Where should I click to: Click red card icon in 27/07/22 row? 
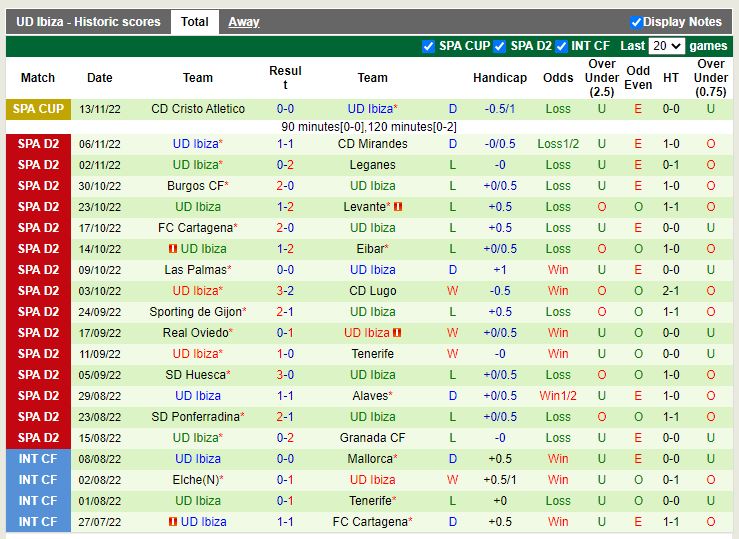pos(173,522)
